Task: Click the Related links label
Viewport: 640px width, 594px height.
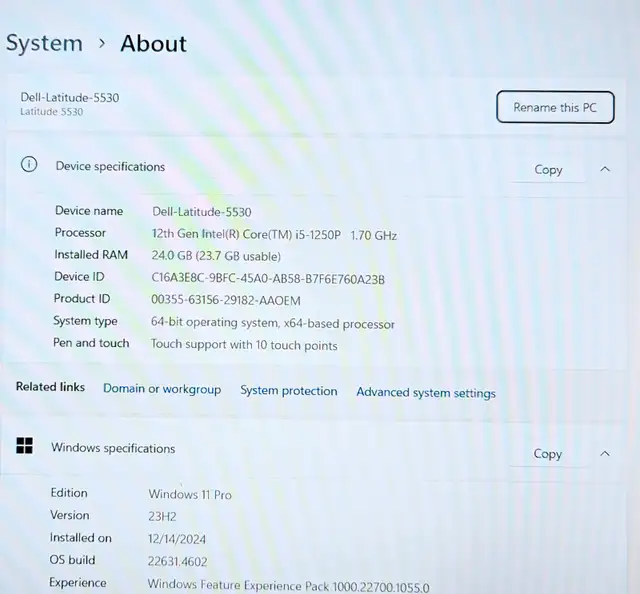Action: [x=50, y=387]
